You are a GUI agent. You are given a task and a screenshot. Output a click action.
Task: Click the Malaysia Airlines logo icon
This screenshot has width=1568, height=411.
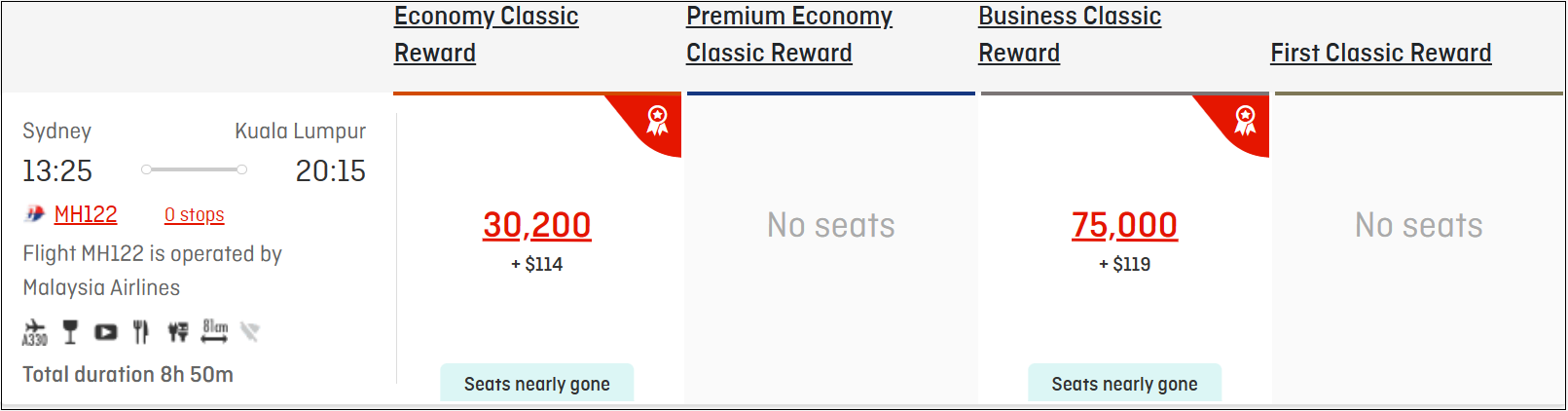(x=35, y=214)
